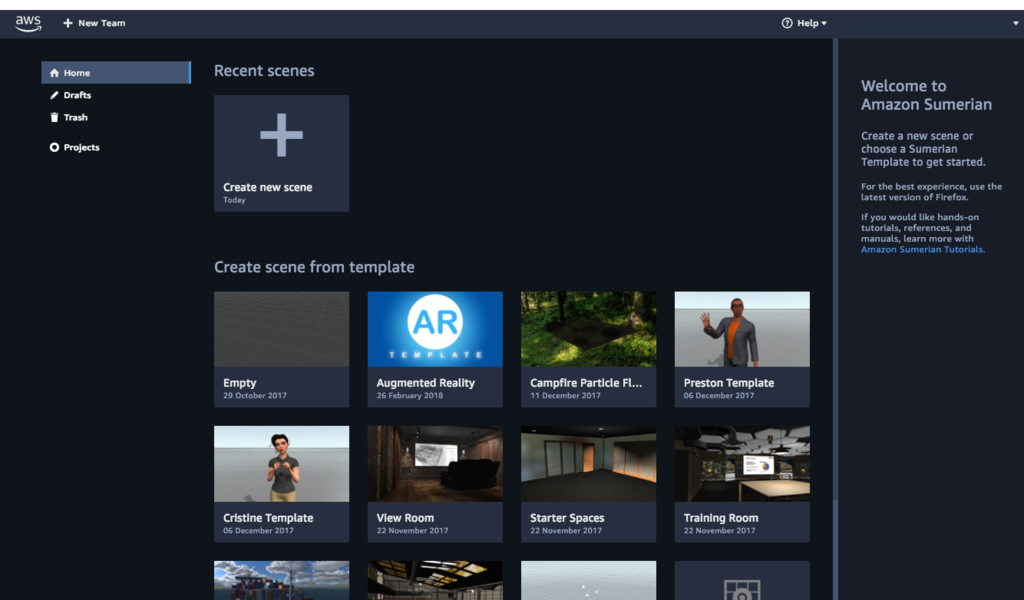Click the 29 October 2017 date

[x=255, y=396]
